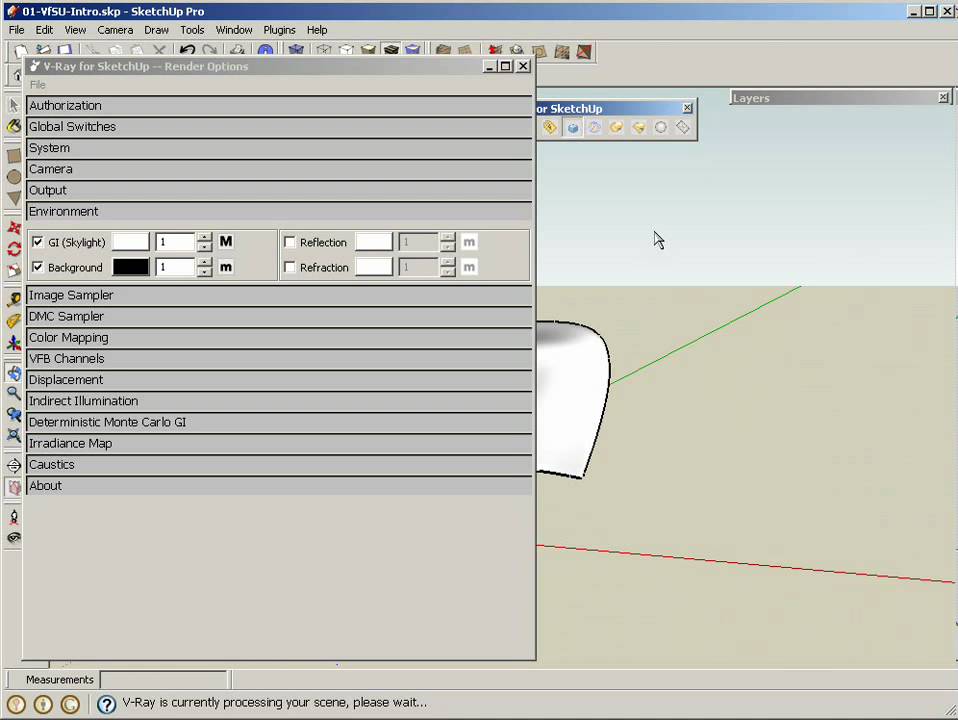The image size is (958, 720).
Task: Activate the Orbit tool
Action: click(x=13, y=372)
